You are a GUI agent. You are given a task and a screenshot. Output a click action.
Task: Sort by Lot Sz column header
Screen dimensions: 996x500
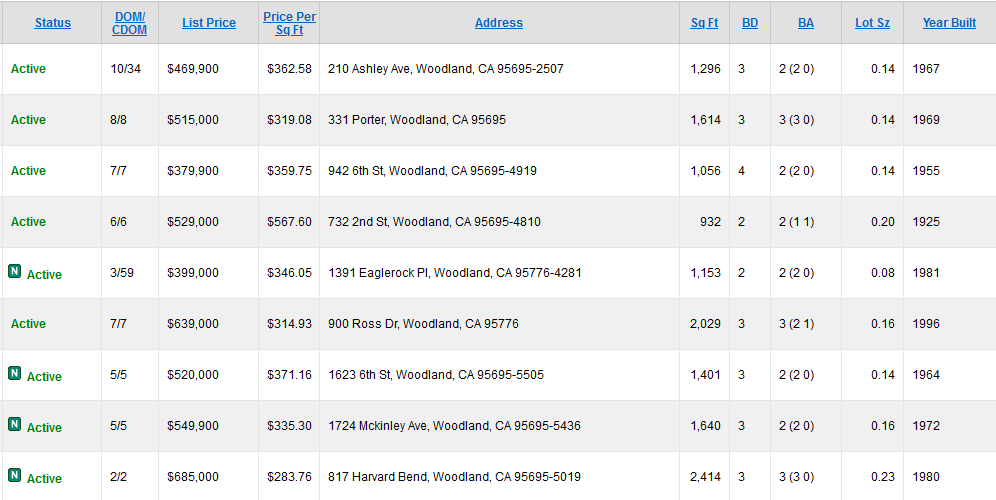873,23
